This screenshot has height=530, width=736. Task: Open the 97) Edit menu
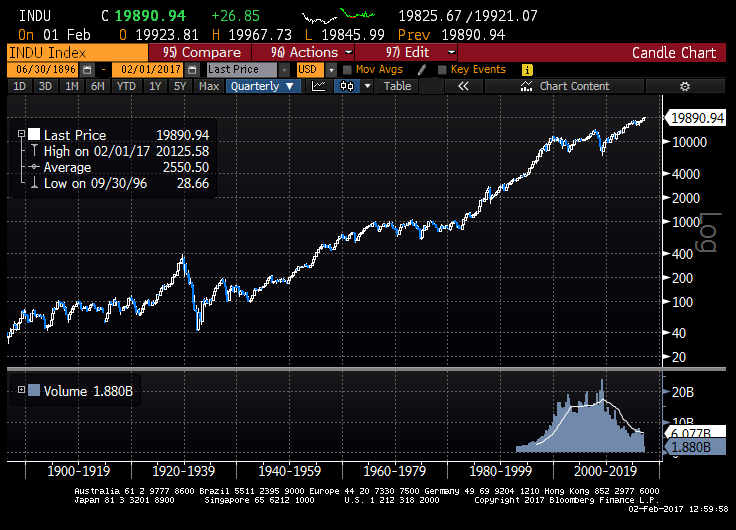tap(406, 52)
